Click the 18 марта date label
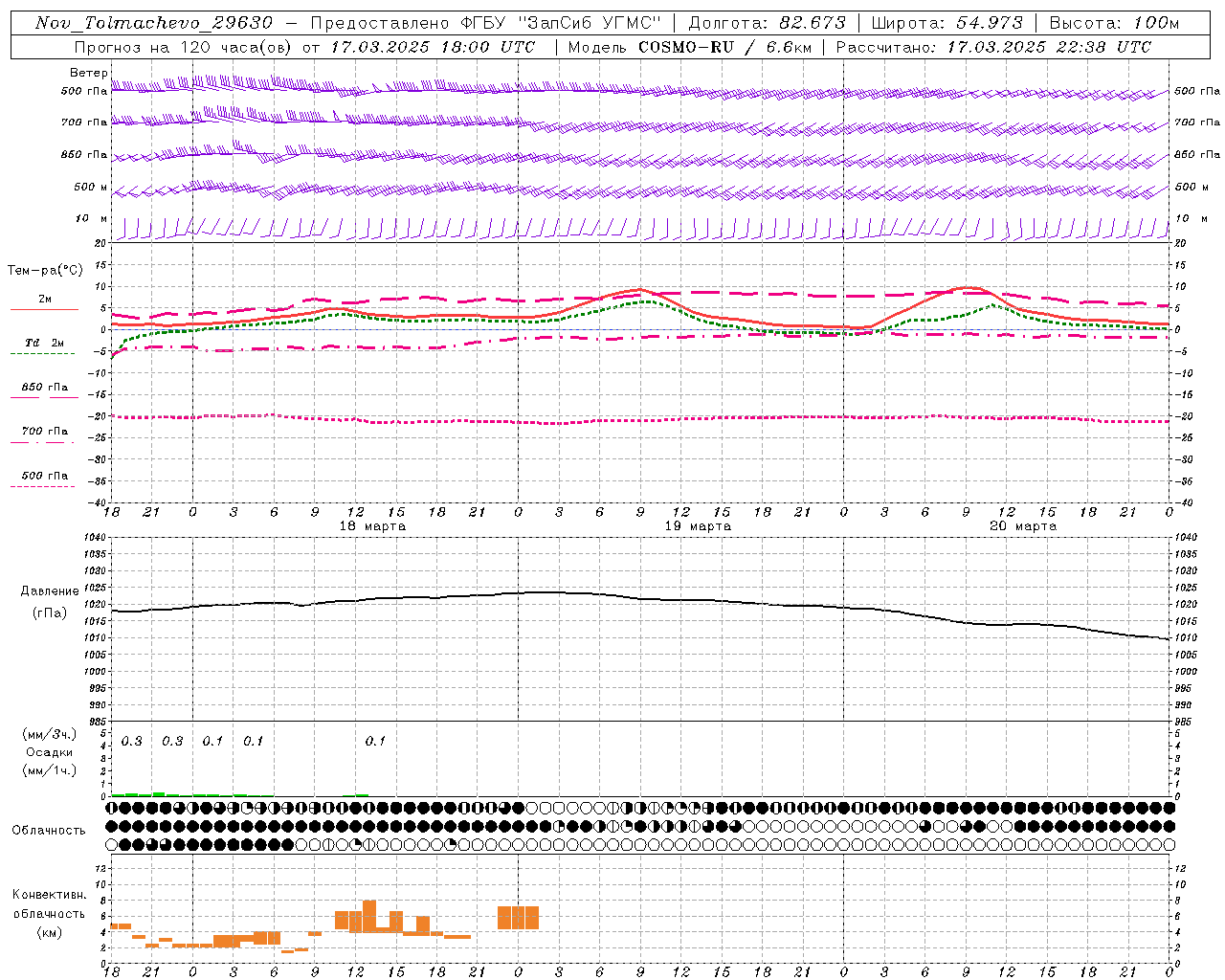This screenshot has width=1225, height=980. 372,526
